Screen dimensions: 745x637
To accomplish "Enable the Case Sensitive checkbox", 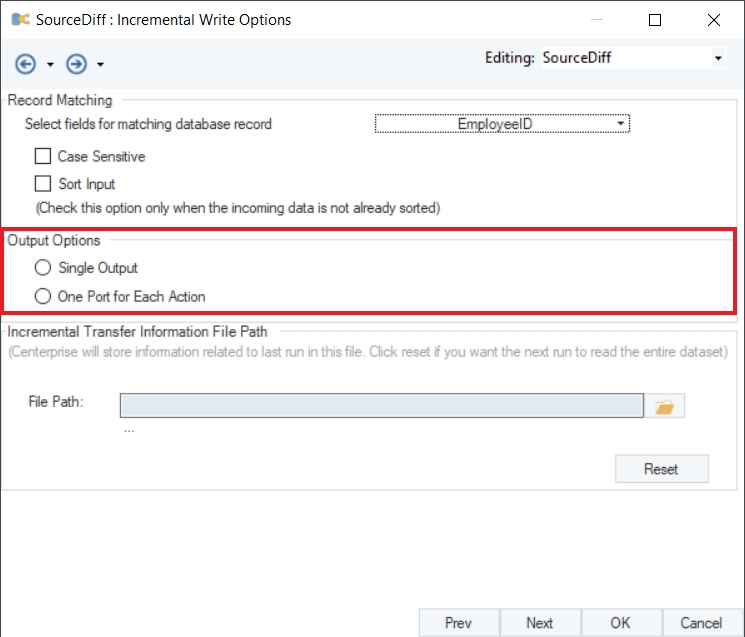I will click(43, 156).
